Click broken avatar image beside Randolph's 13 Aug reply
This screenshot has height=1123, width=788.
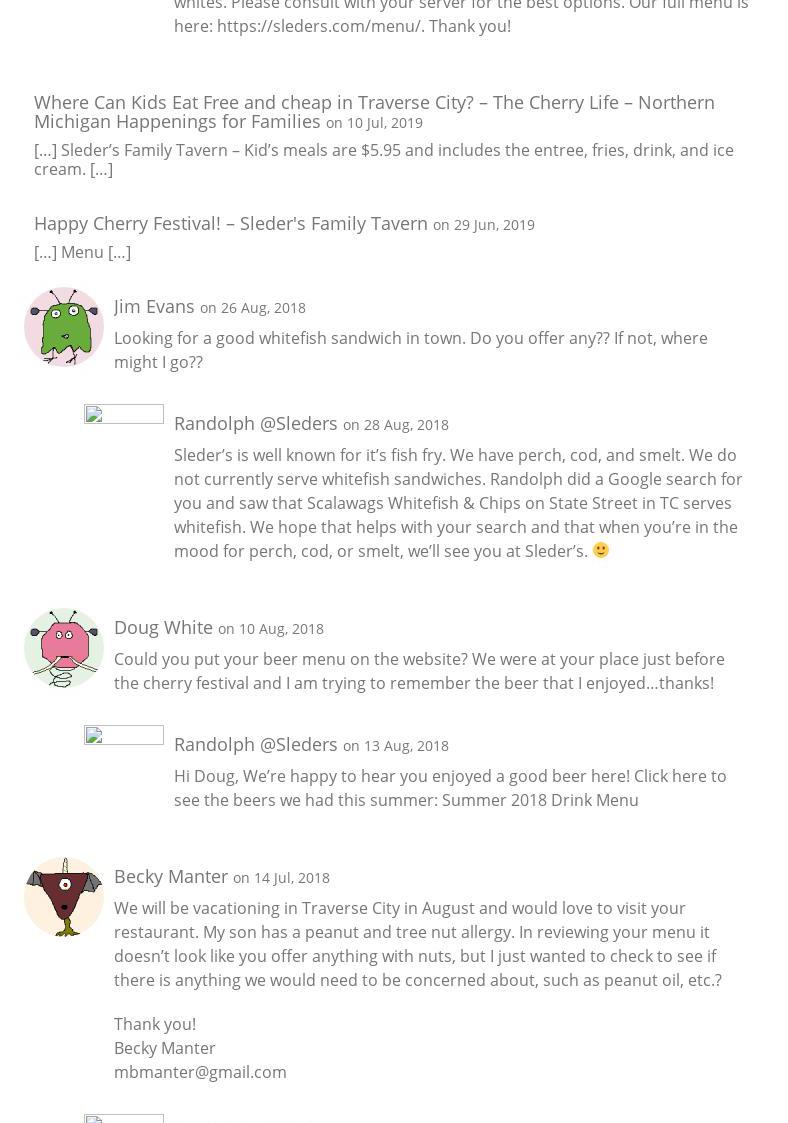click(123, 736)
